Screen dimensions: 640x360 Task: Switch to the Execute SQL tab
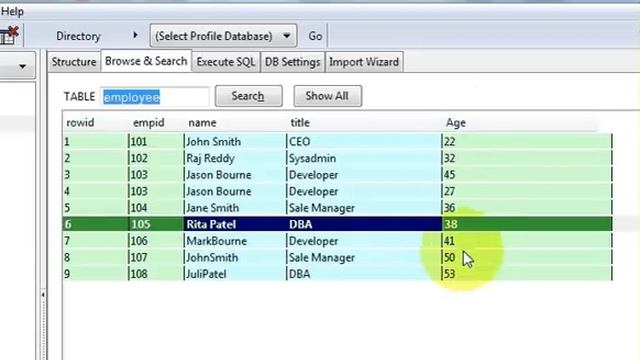[226, 62]
